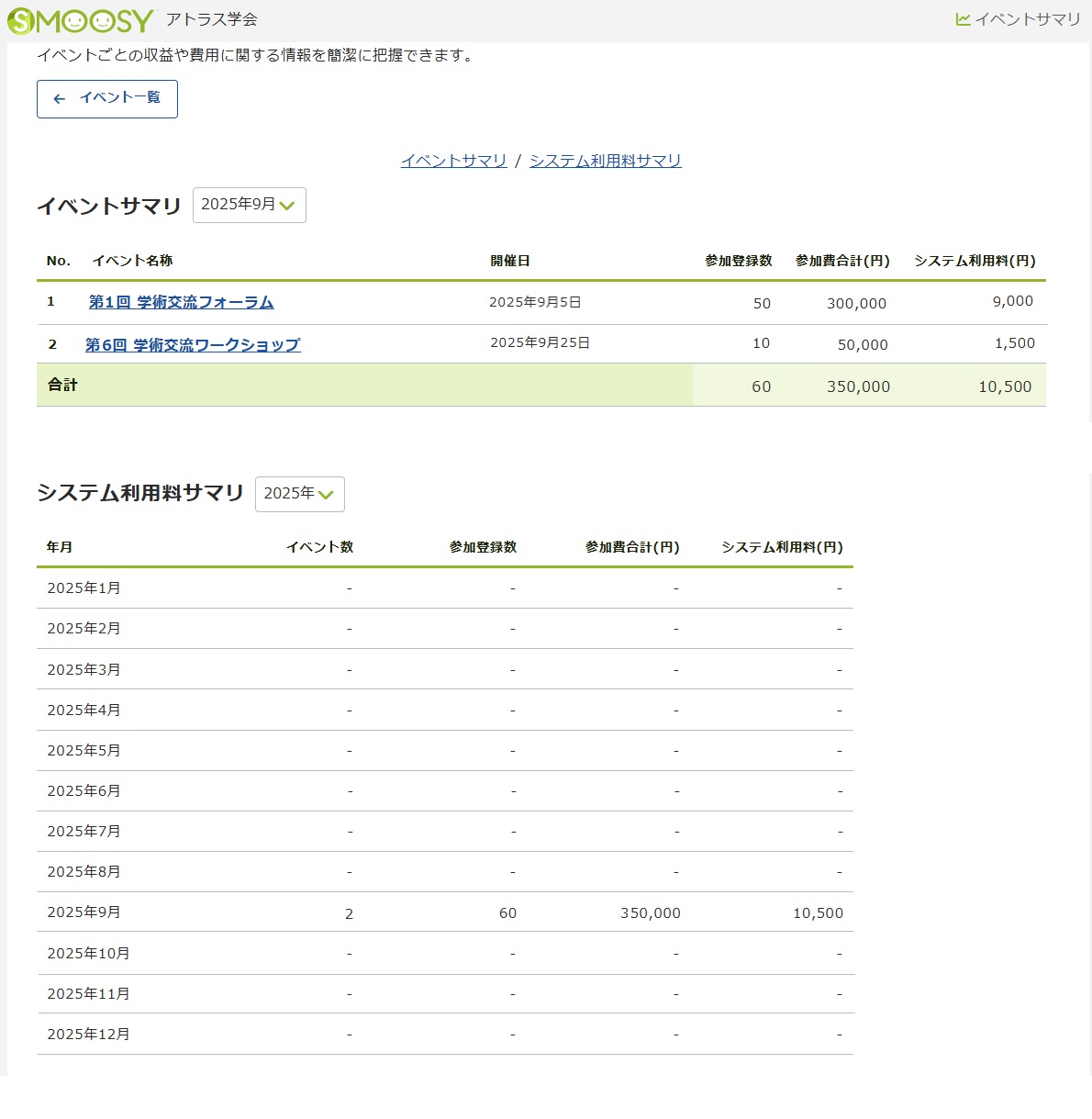Click the 合計 total row label
This screenshot has width=1092, height=1119.
62,385
